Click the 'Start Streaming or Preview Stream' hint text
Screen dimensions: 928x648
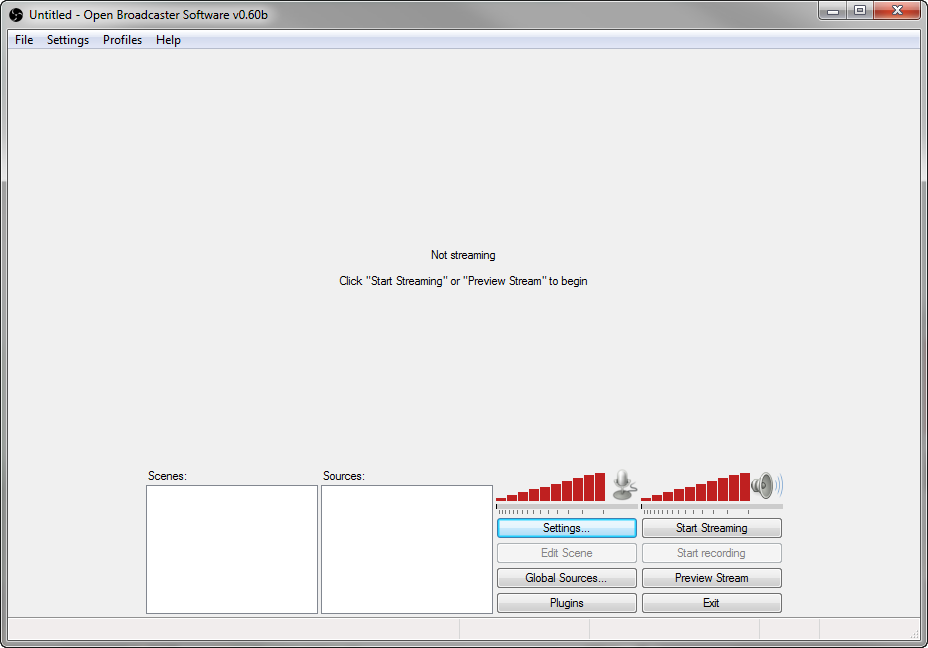tap(463, 281)
